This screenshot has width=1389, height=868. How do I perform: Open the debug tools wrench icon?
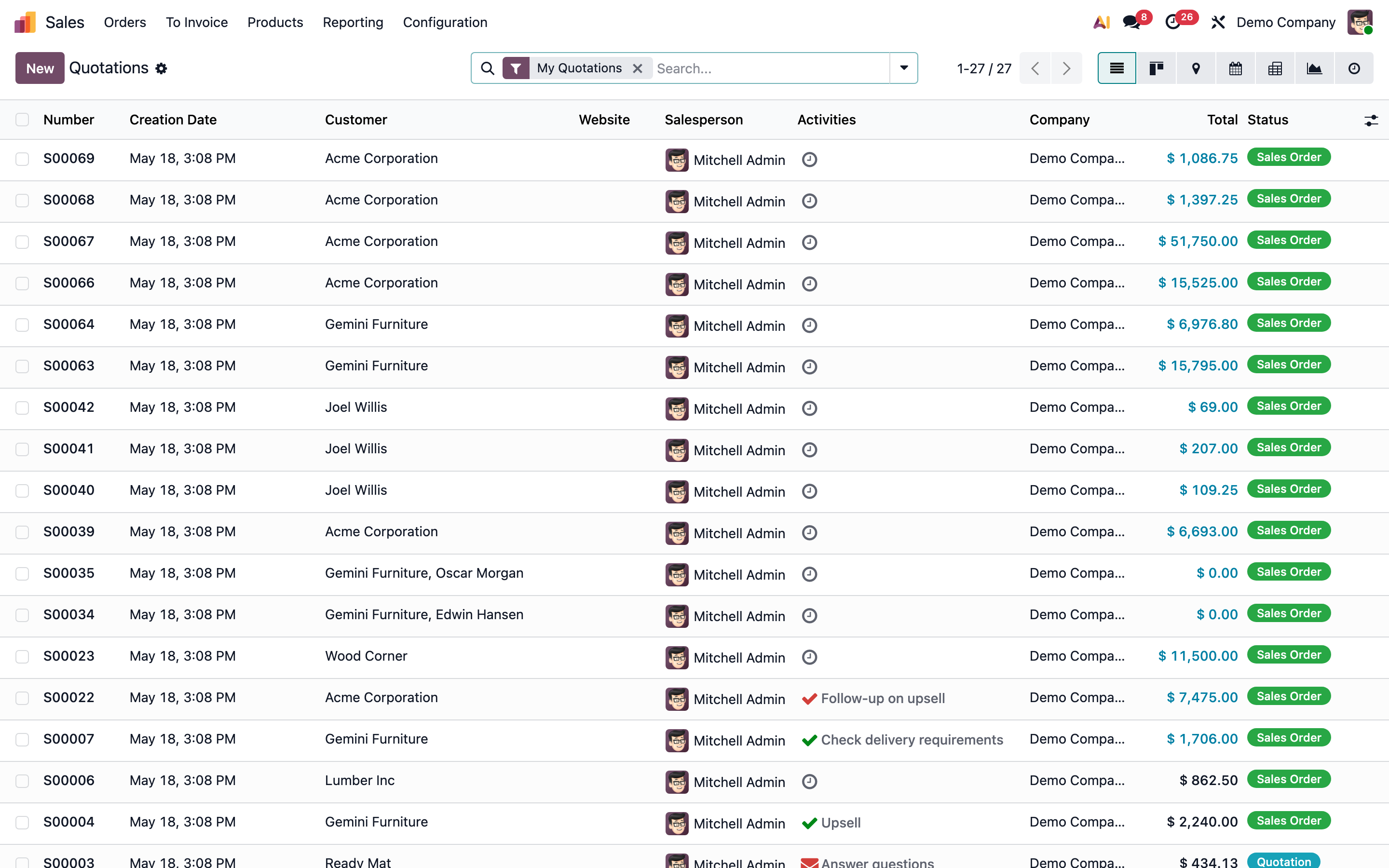coord(1218,22)
